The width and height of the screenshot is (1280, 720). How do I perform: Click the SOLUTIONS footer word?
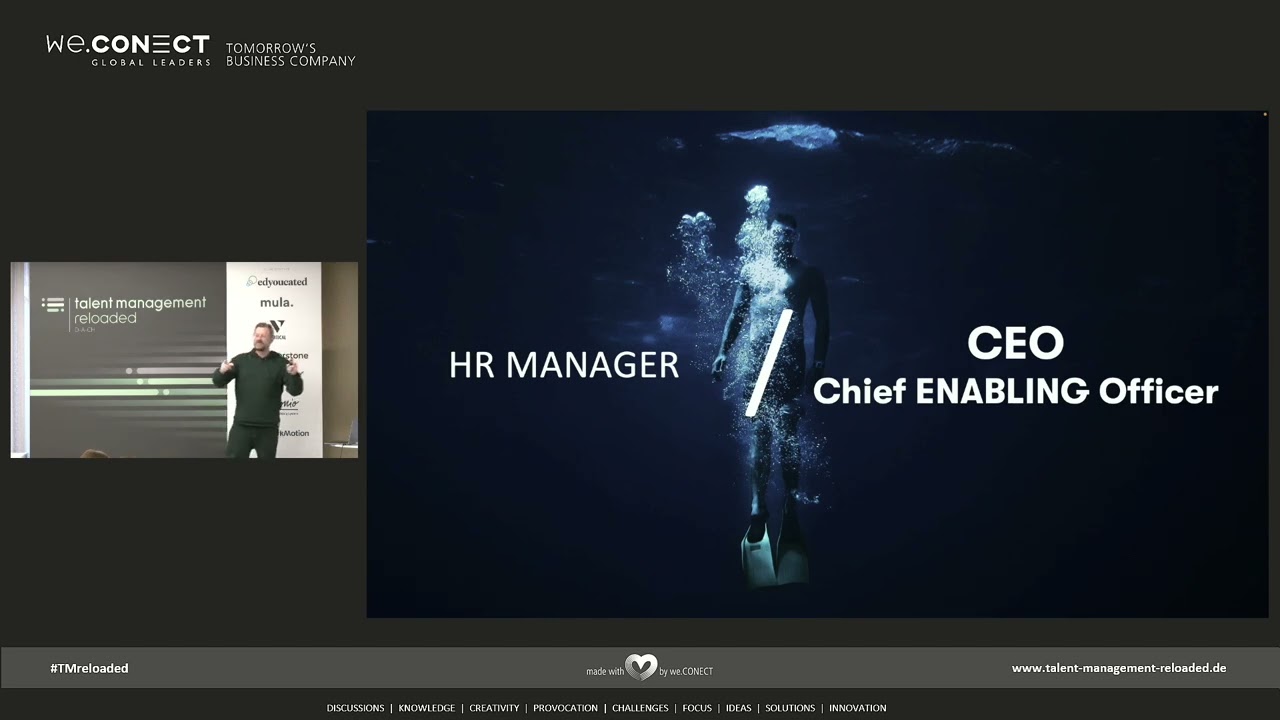790,708
